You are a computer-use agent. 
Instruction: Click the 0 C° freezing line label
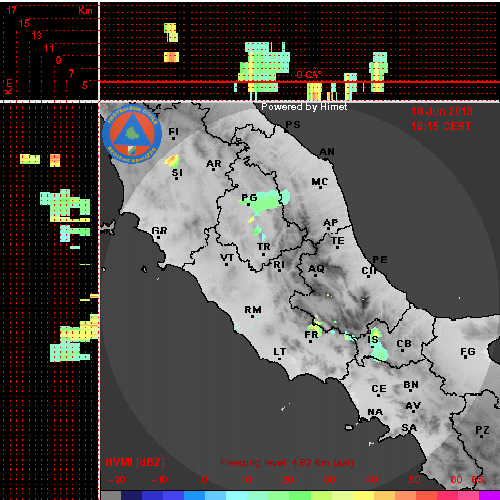click(x=309, y=75)
